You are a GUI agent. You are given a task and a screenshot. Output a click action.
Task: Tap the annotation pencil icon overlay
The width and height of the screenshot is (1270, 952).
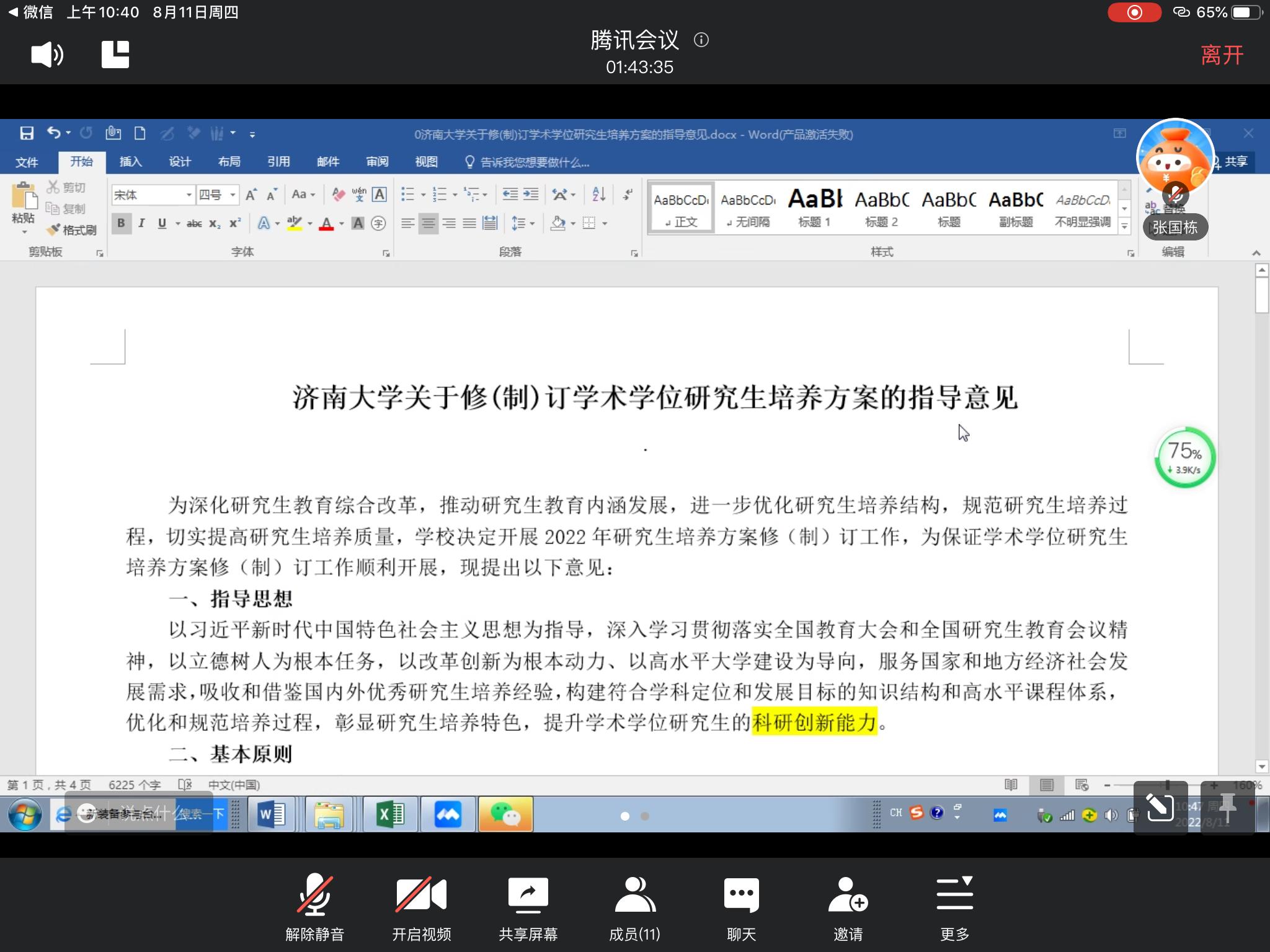(1160, 808)
